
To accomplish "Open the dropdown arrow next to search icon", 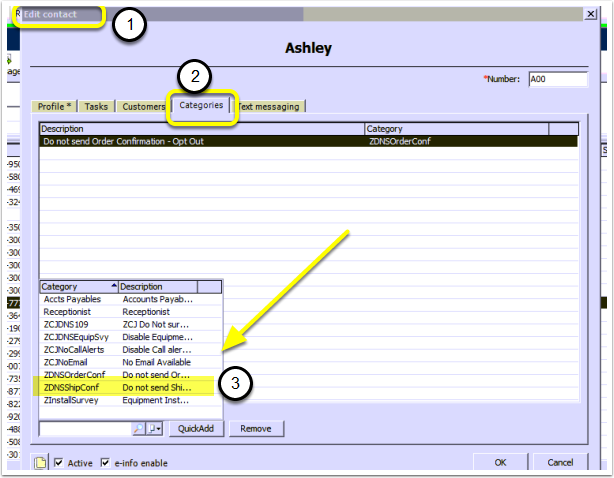I will (x=154, y=429).
